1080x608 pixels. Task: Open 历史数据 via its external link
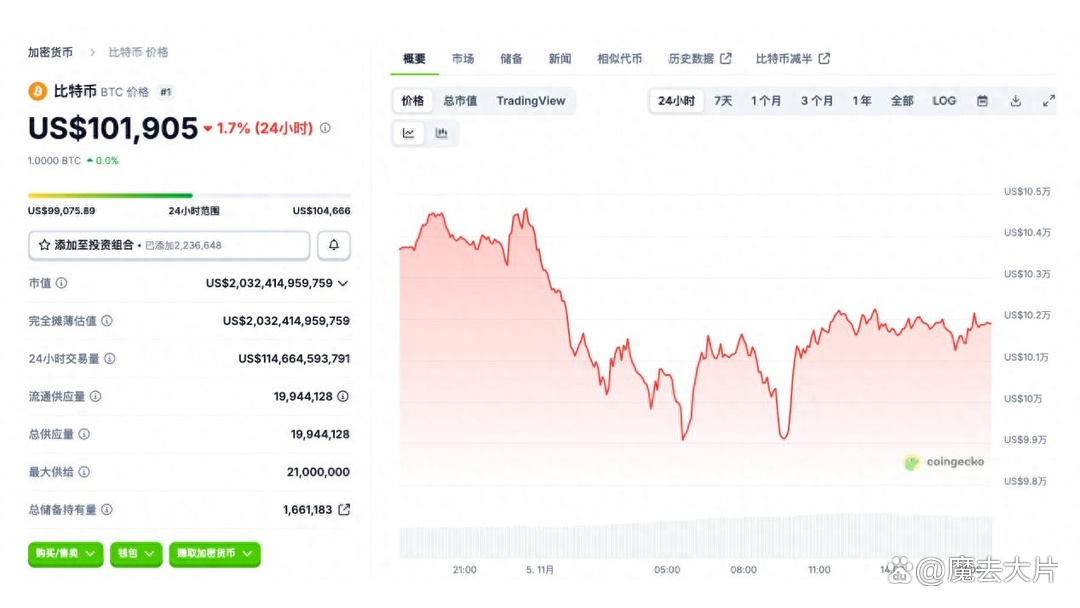699,58
